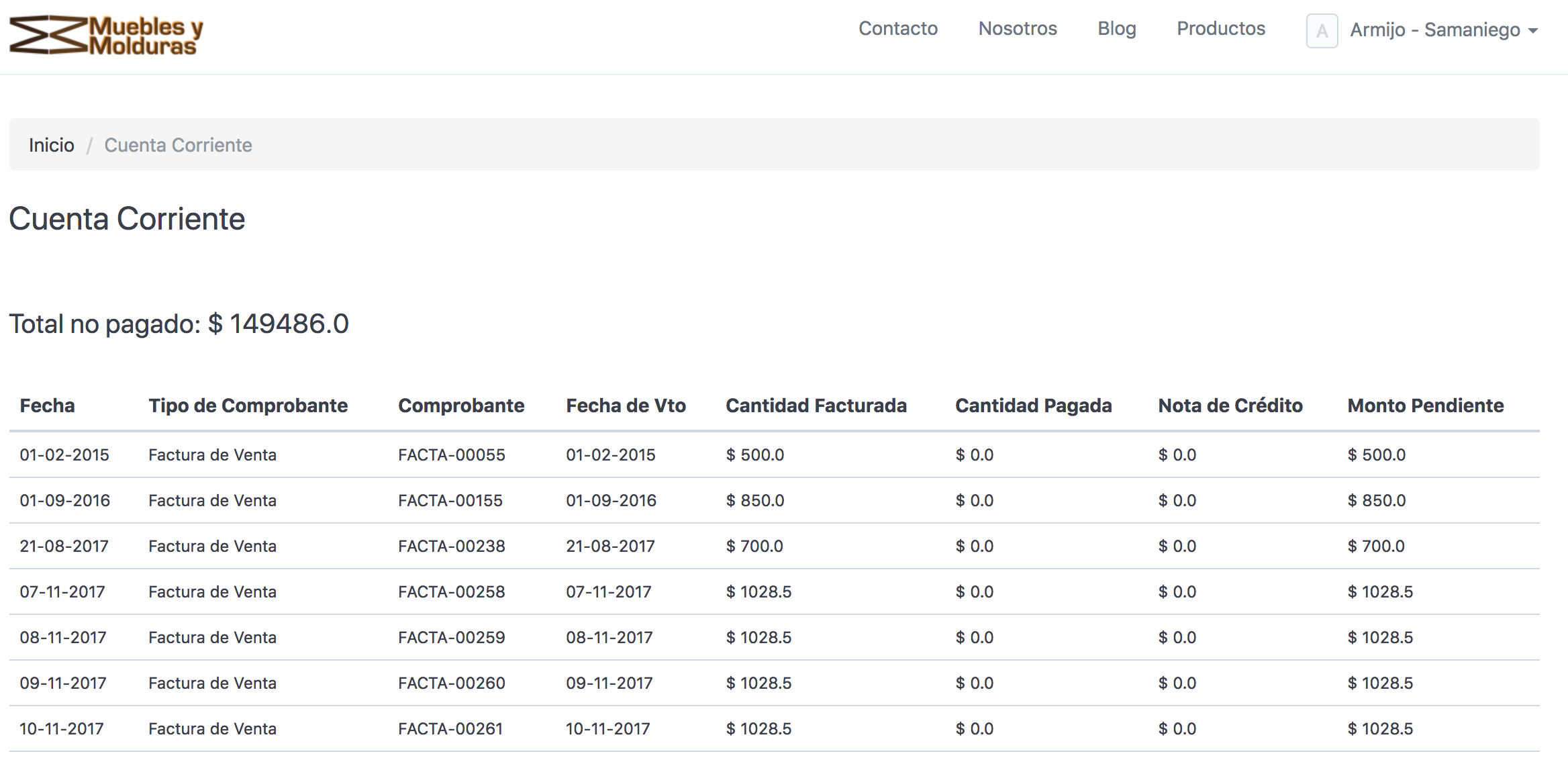Click the FACTA-00260 comprobante cell
Screen dimensions: 1568x764
(451, 683)
